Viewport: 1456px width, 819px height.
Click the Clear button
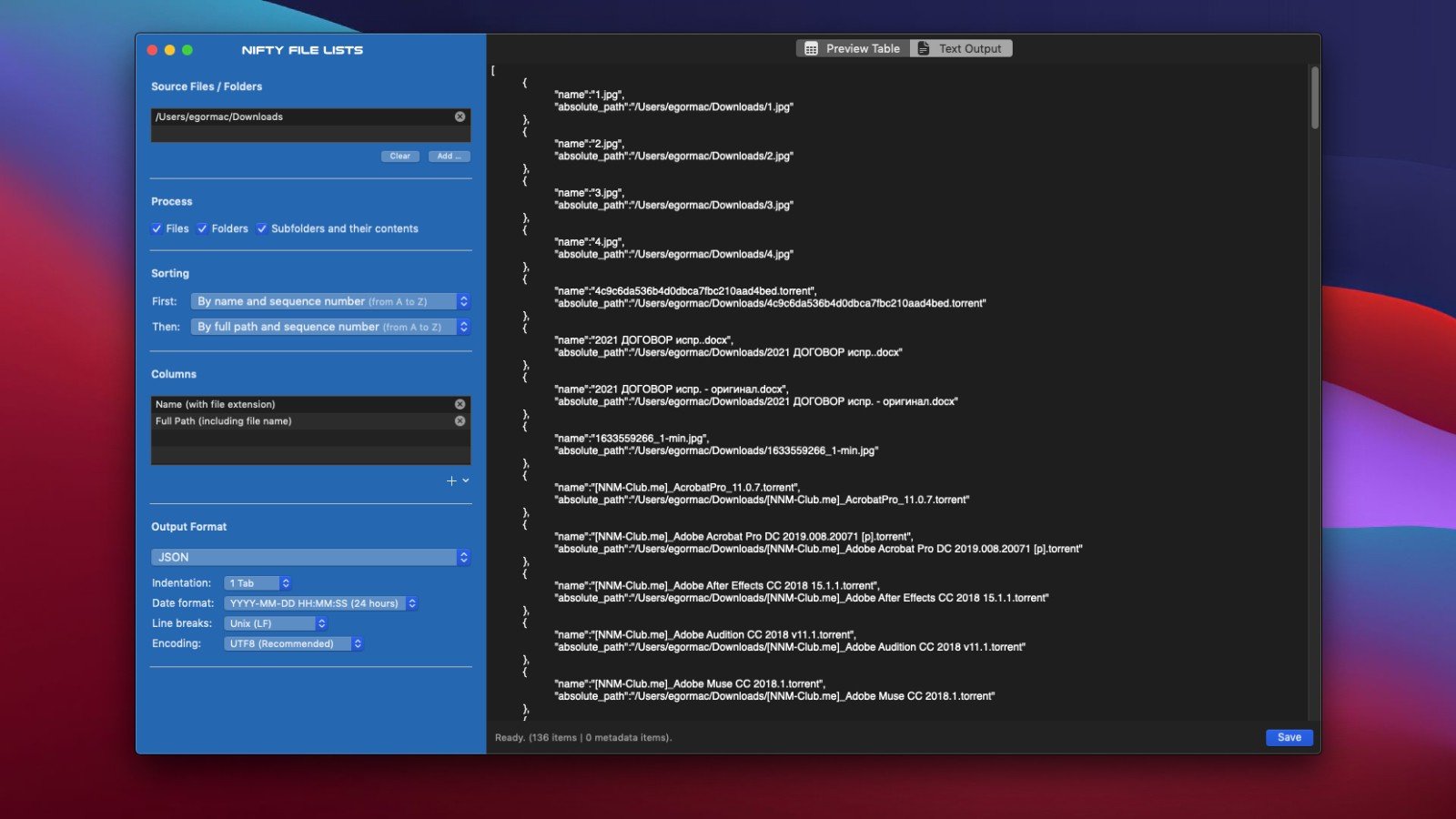399,157
